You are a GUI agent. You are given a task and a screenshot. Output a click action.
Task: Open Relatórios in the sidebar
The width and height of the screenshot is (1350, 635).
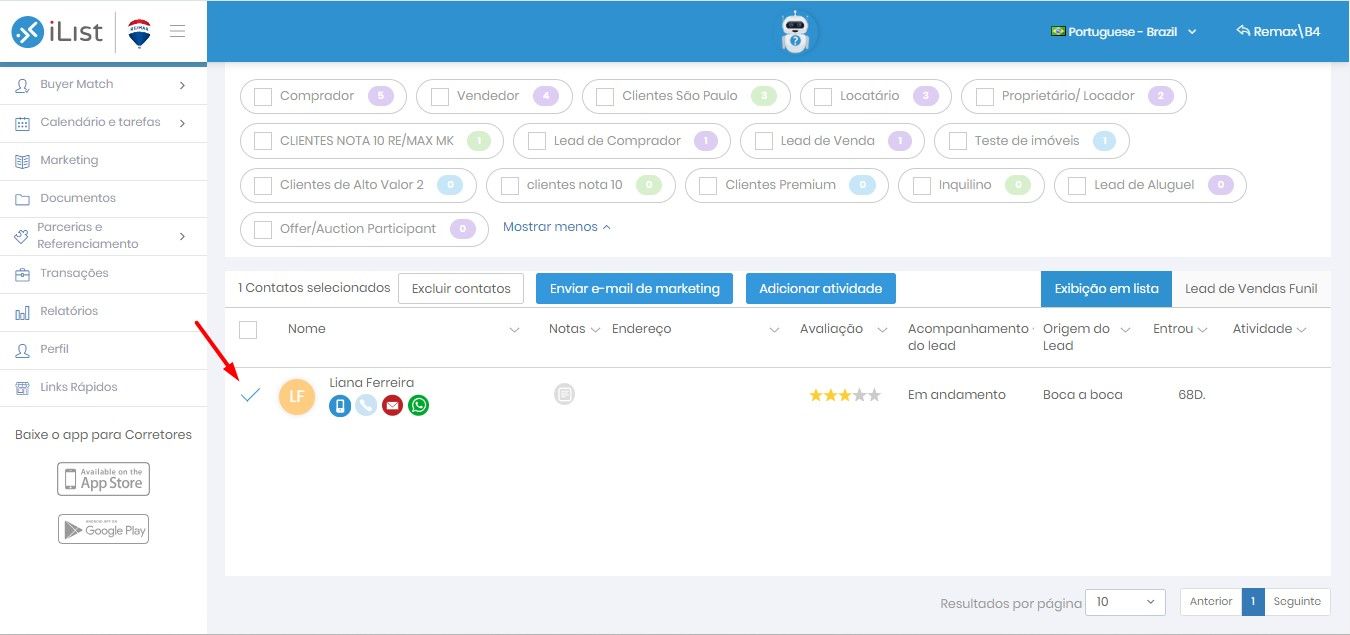(x=69, y=311)
